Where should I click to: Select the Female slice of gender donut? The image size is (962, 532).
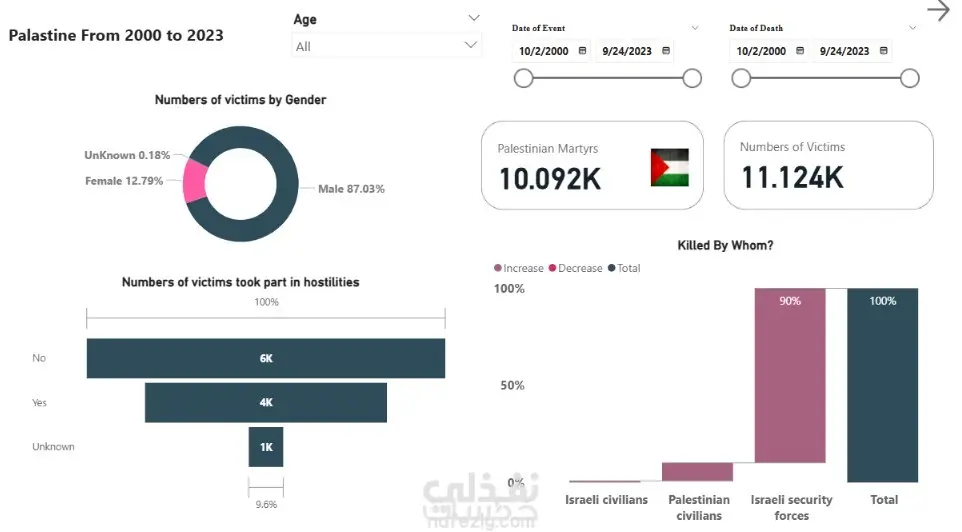(x=195, y=182)
